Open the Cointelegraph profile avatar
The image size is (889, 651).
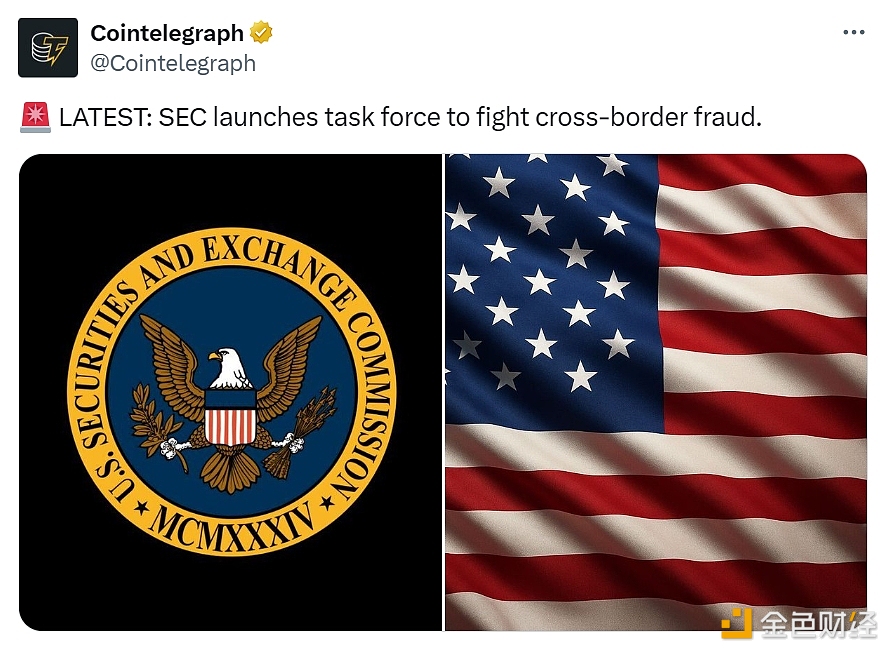pos(48,48)
